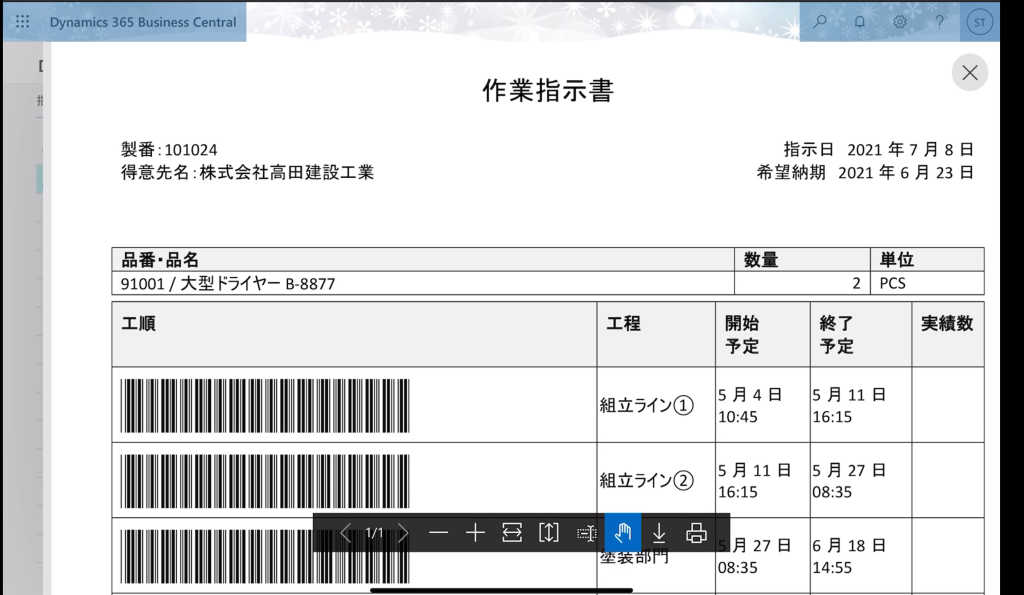Select the hand pan tool

click(622, 533)
